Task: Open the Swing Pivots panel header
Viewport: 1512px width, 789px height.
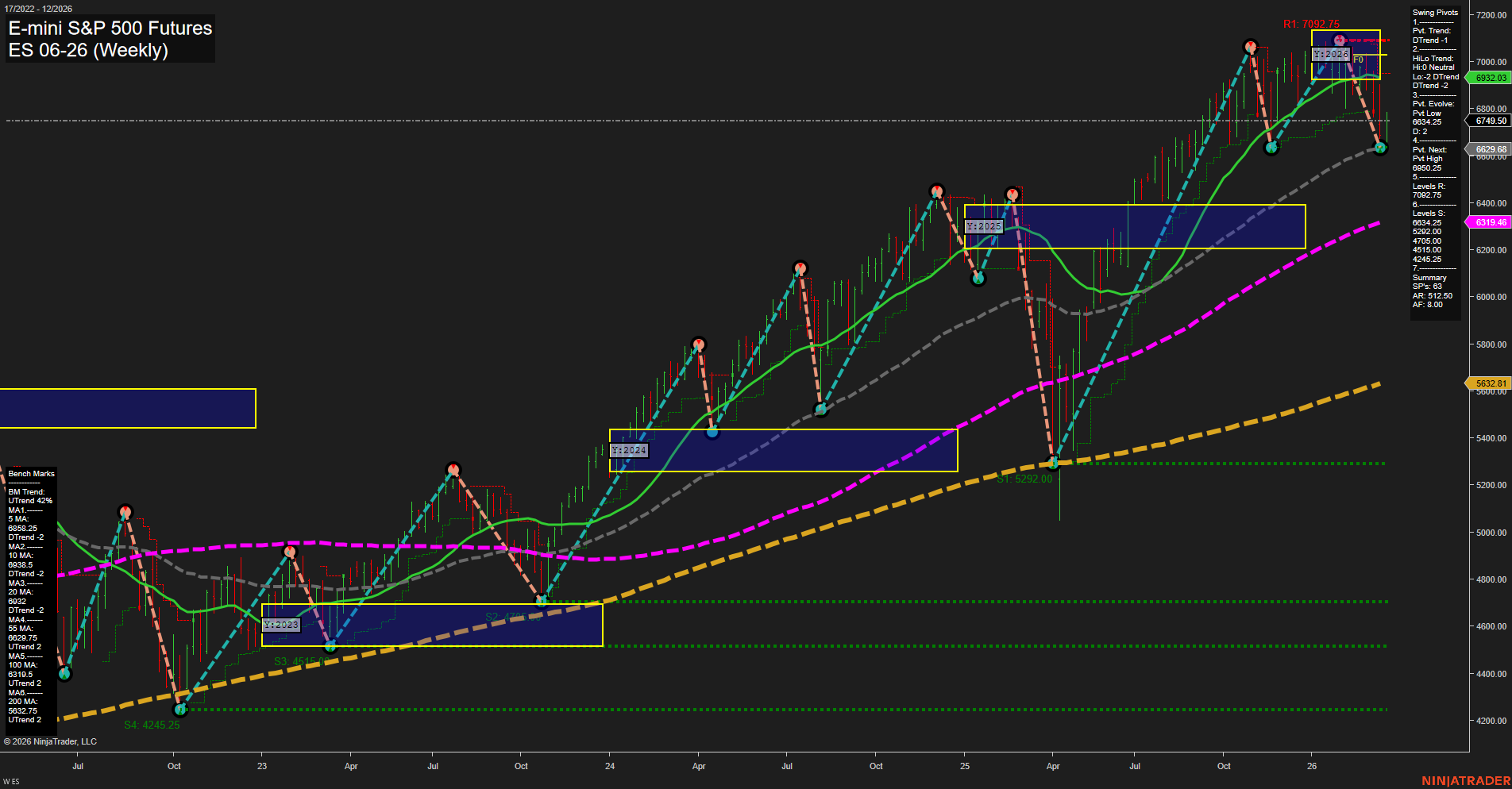Action: point(1434,13)
